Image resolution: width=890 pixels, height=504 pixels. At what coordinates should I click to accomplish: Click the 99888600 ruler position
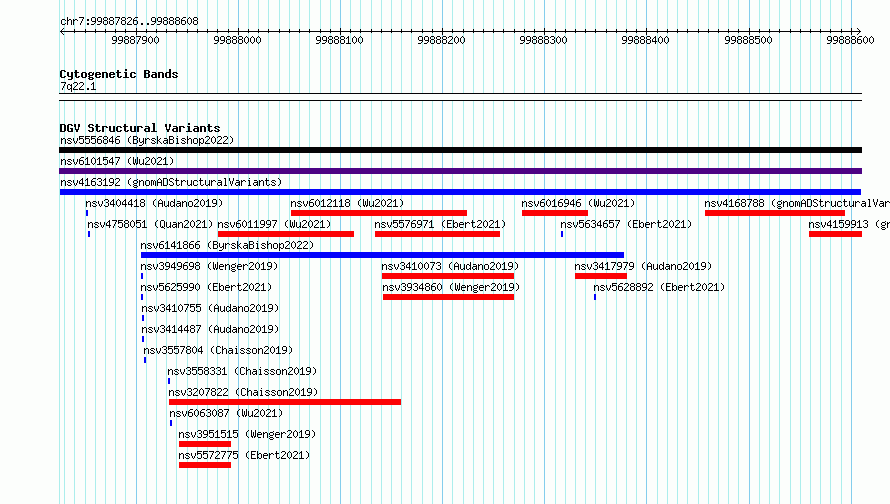point(850,40)
